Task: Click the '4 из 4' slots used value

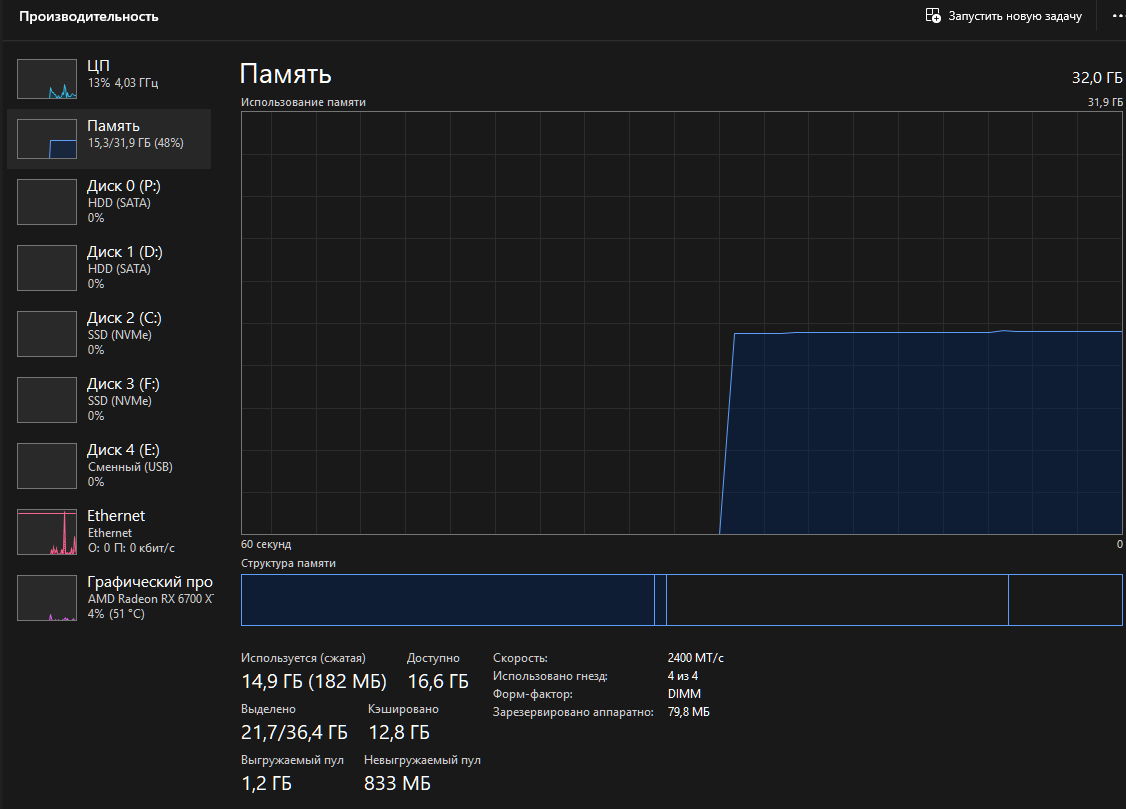Action: tap(683, 675)
